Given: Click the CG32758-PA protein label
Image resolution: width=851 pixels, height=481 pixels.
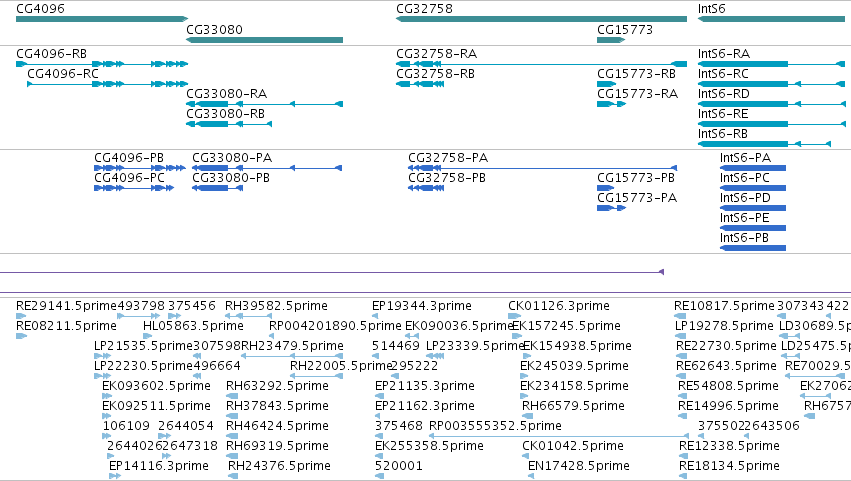Looking at the screenshot, I should click(448, 158).
